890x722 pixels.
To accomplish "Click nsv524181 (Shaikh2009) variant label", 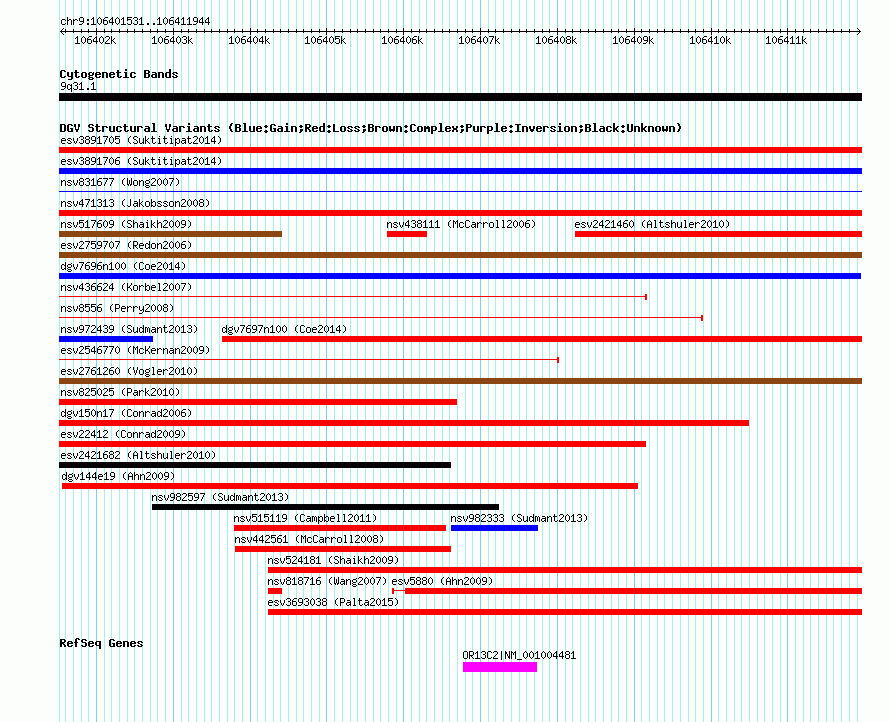I will click(333, 560).
